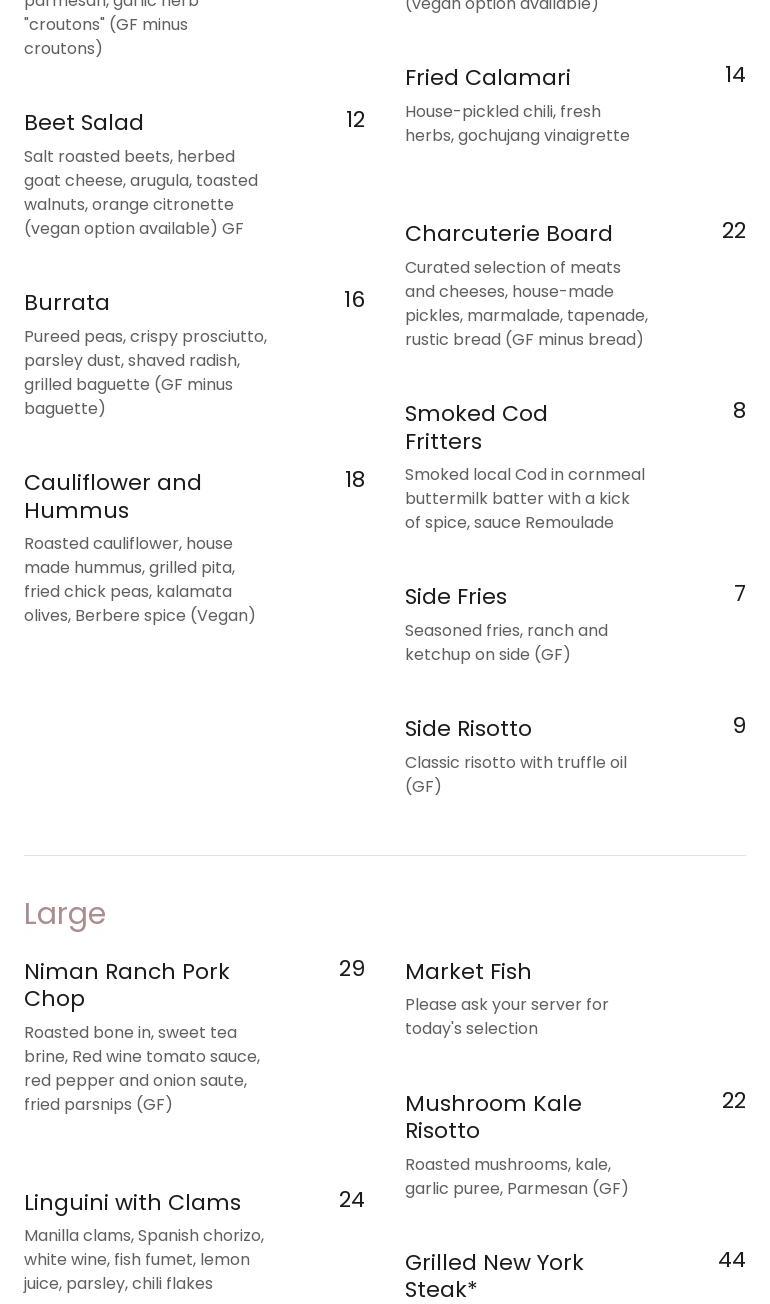Click the Beet Salad description text
The image size is (770, 1304).
141,192
